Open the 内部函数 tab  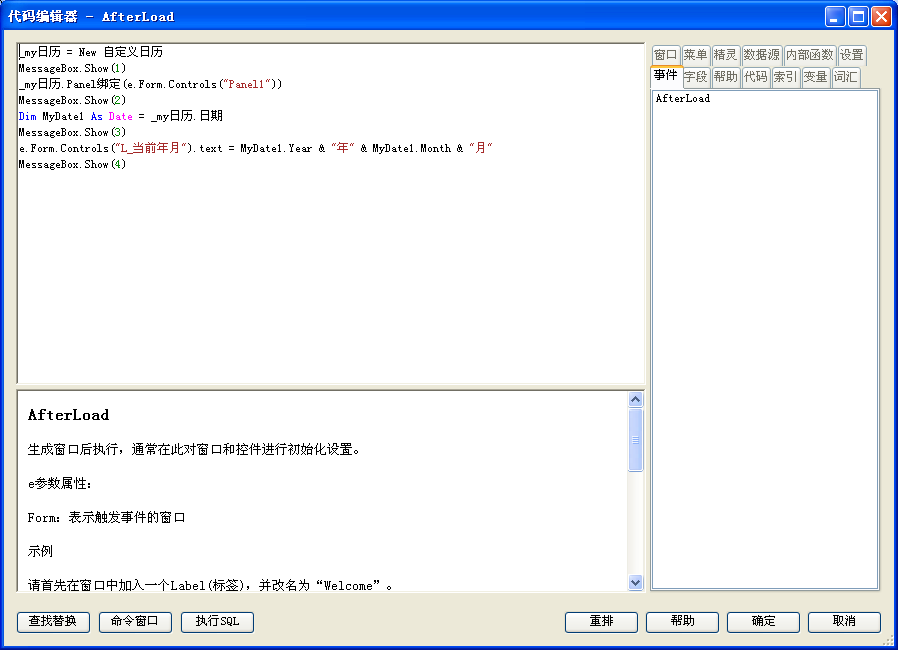(809, 55)
